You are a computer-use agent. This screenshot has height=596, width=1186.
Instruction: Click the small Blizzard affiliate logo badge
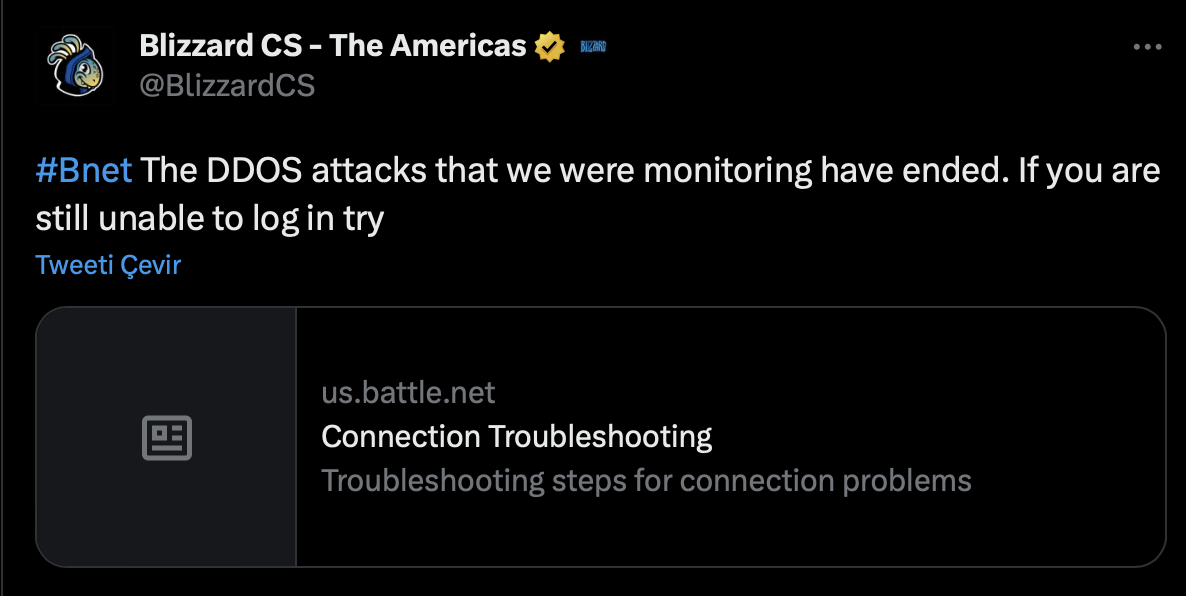(x=593, y=46)
